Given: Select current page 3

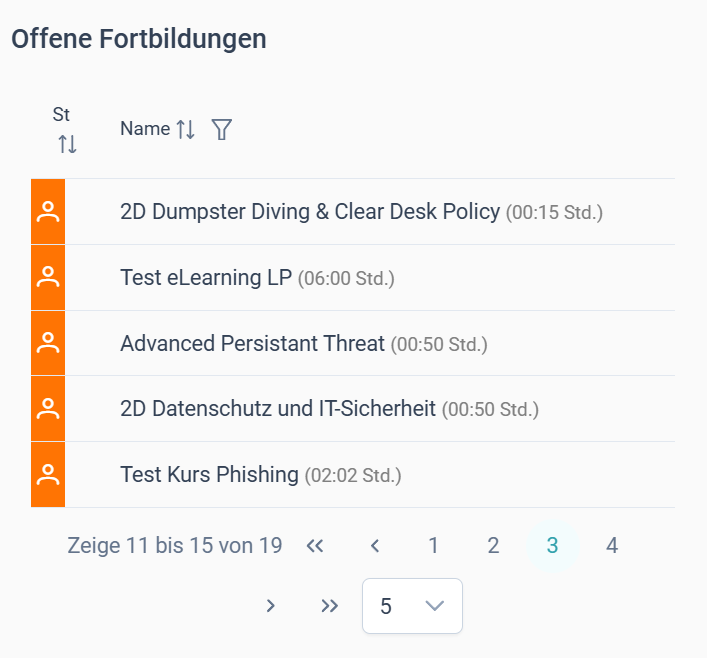Looking at the screenshot, I should [x=552, y=546].
